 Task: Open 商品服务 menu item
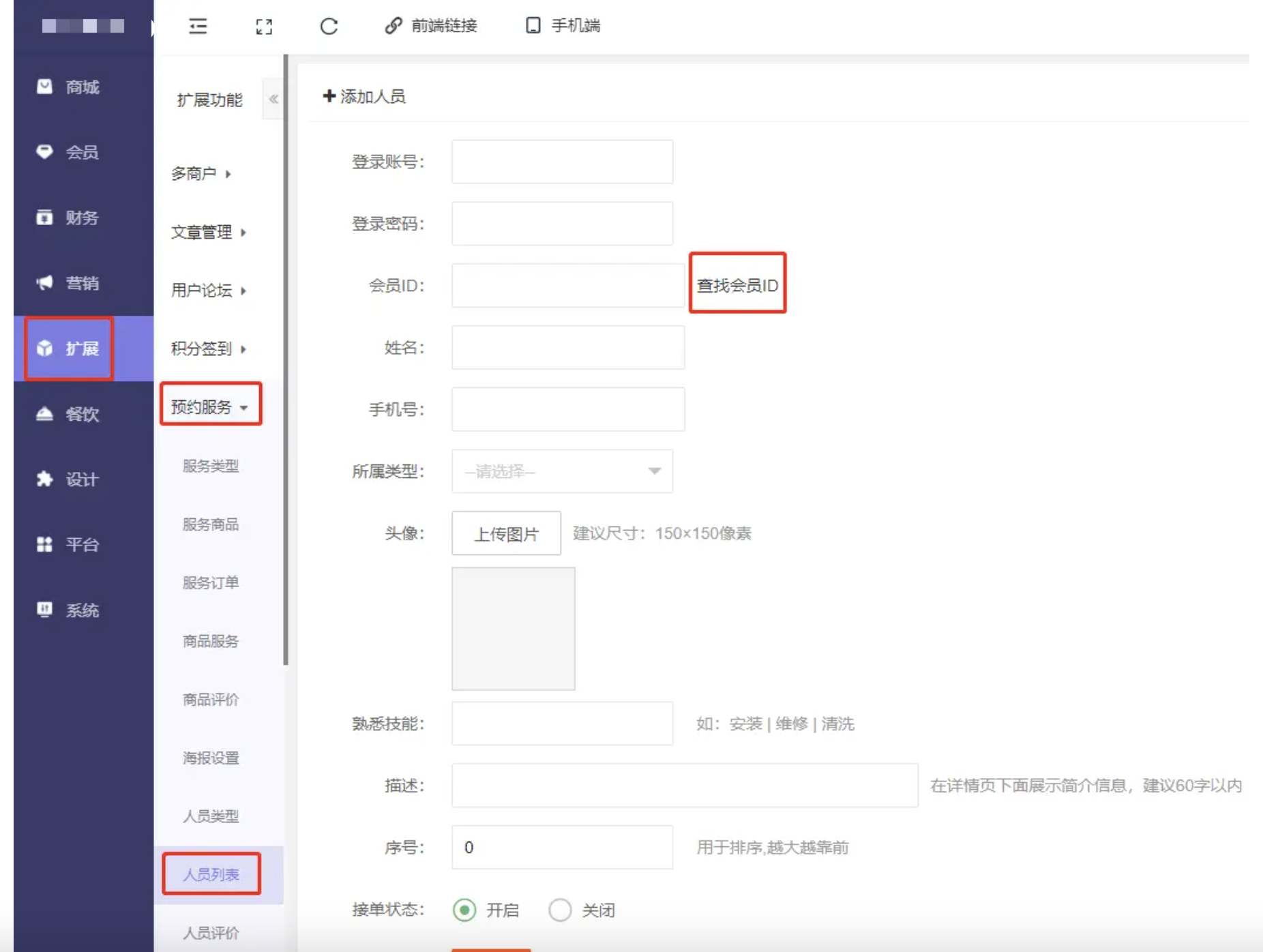211,641
